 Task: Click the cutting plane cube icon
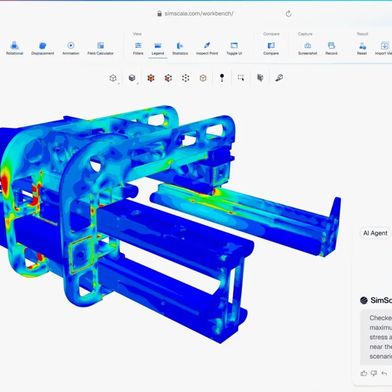pyautogui.click(x=260, y=78)
